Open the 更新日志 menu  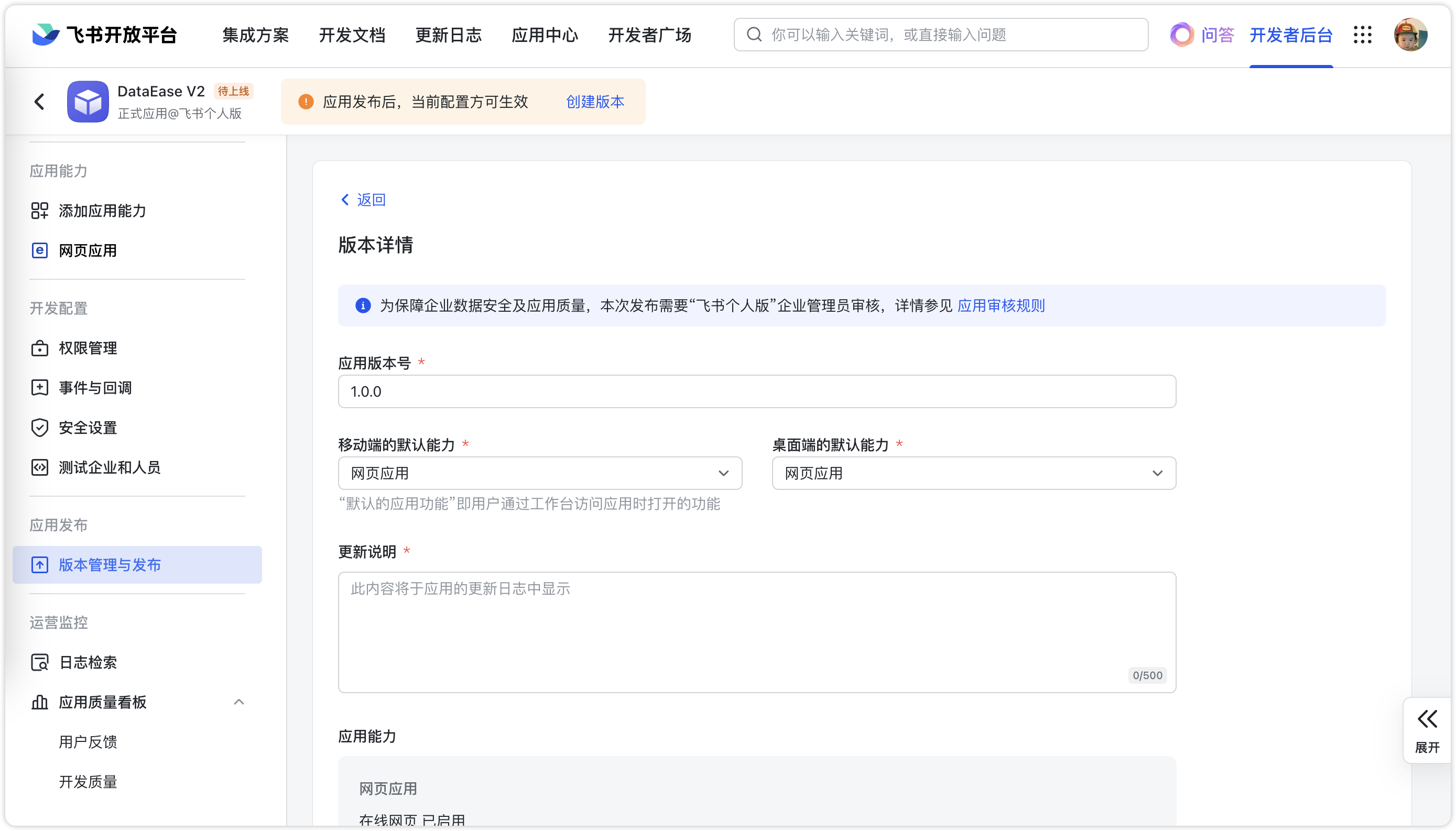coord(449,35)
